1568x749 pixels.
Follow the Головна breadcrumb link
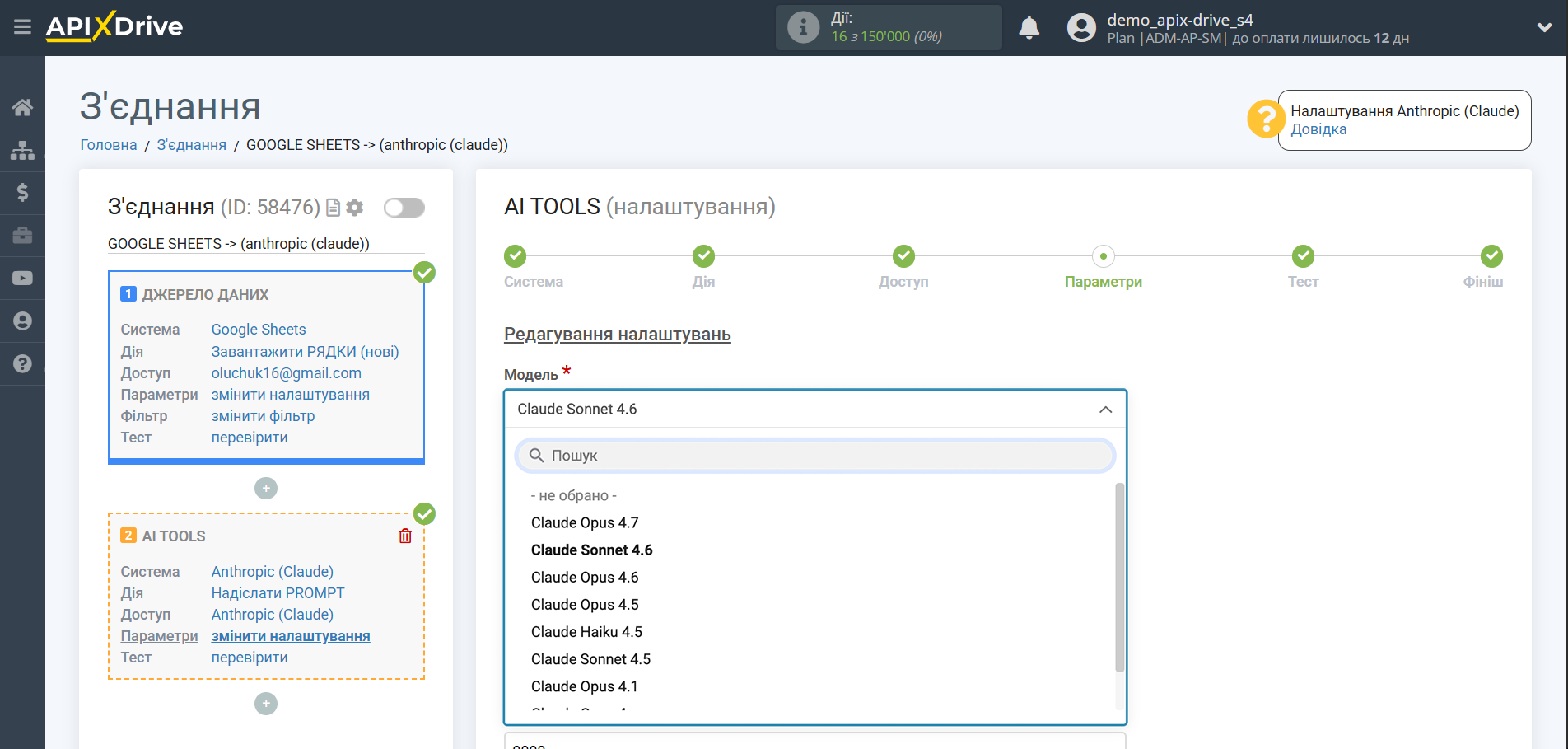pos(109,145)
